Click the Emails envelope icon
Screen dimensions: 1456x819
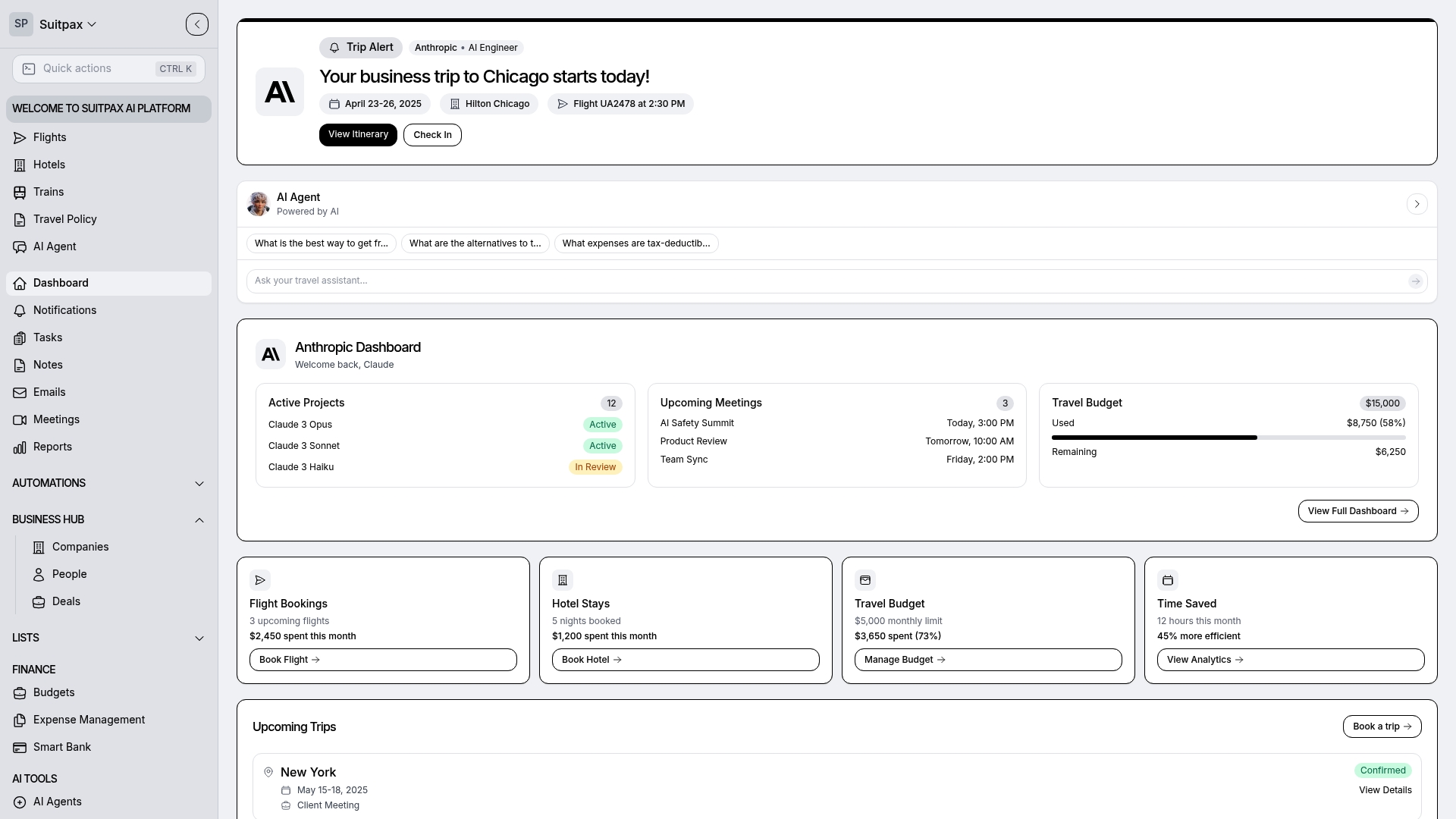[20, 393]
